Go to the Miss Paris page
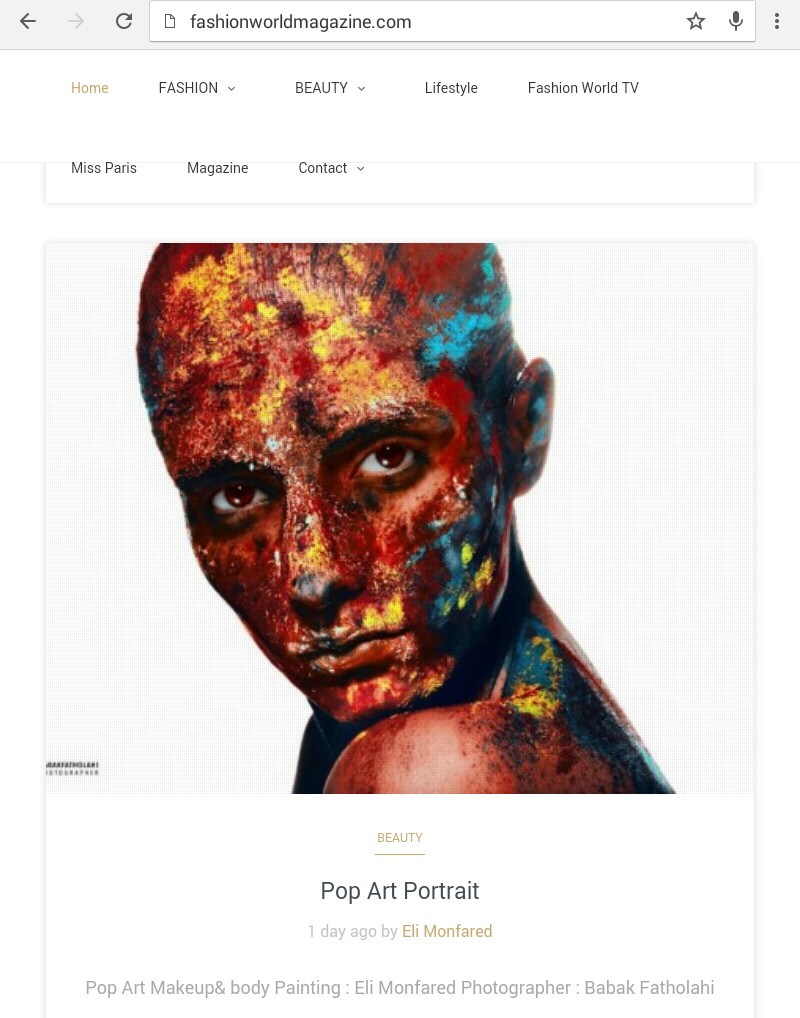This screenshot has width=800, height=1018. coord(104,168)
